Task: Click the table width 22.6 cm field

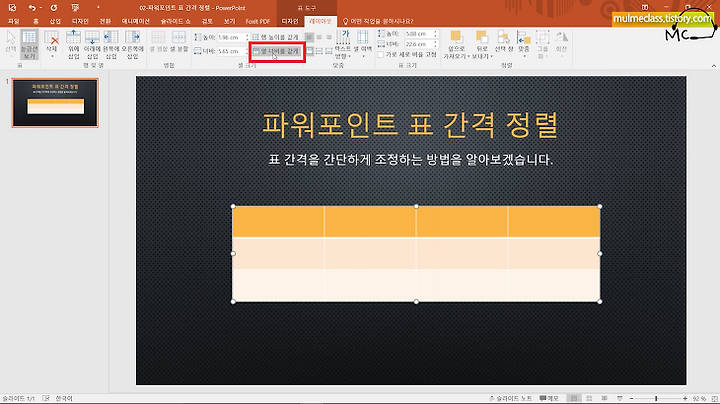Action: click(x=421, y=44)
